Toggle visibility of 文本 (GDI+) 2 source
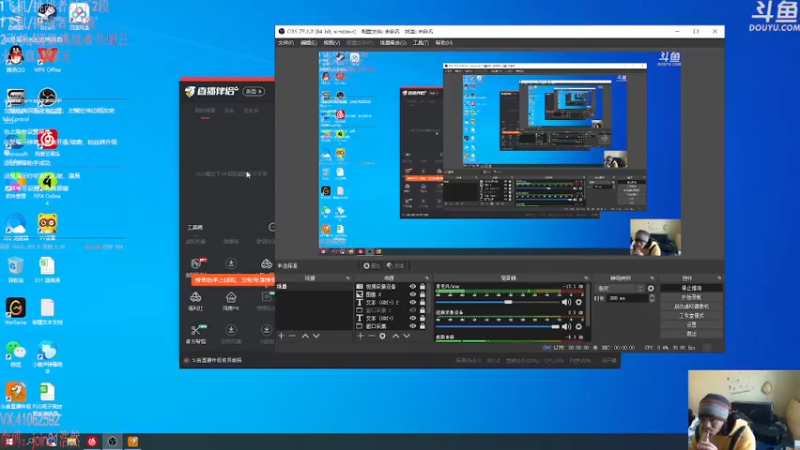The image size is (800, 450). pyautogui.click(x=413, y=302)
